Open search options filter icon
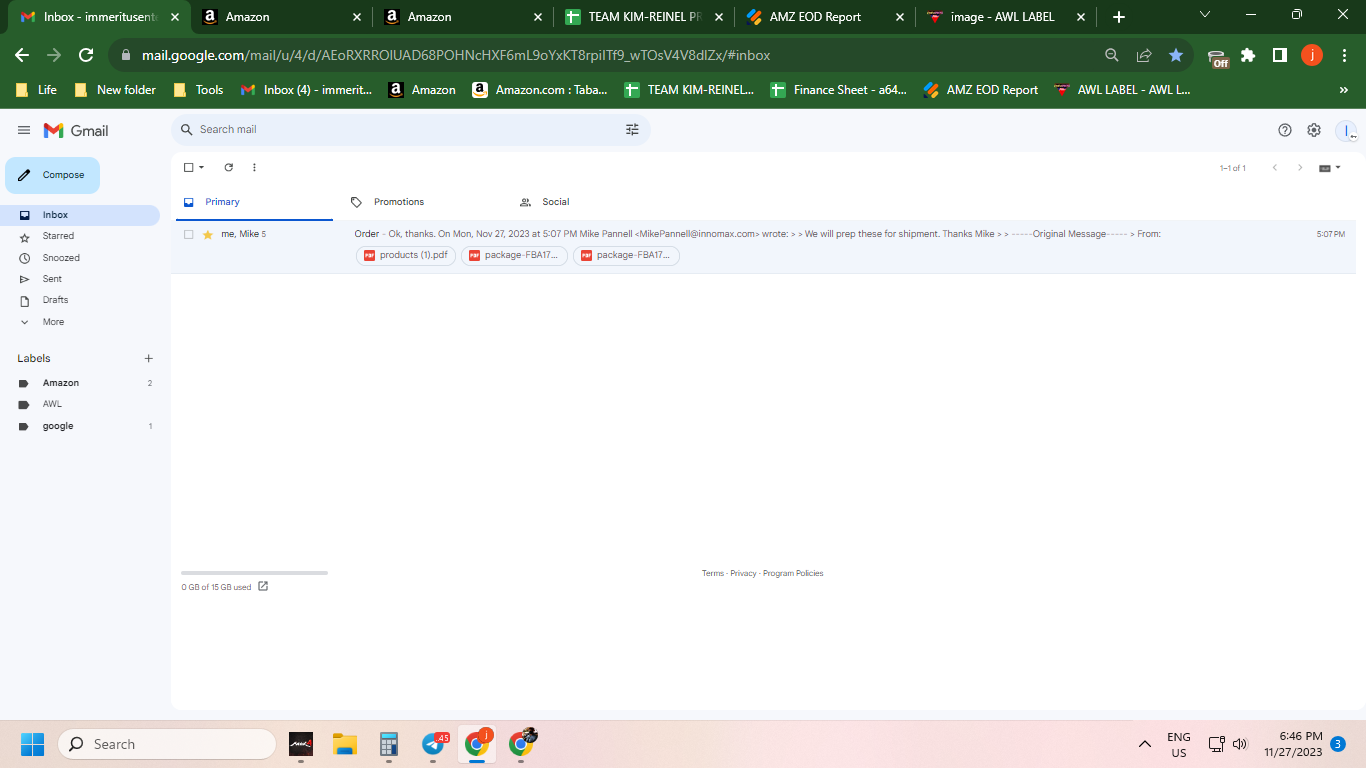Image resolution: width=1366 pixels, height=768 pixels. click(632, 129)
